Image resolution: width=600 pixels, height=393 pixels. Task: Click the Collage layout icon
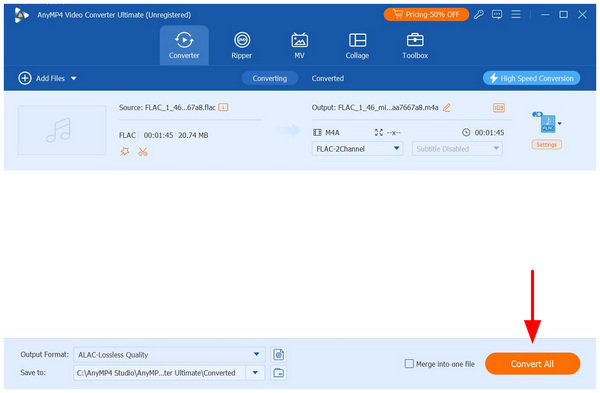click(x=357, y=40)
